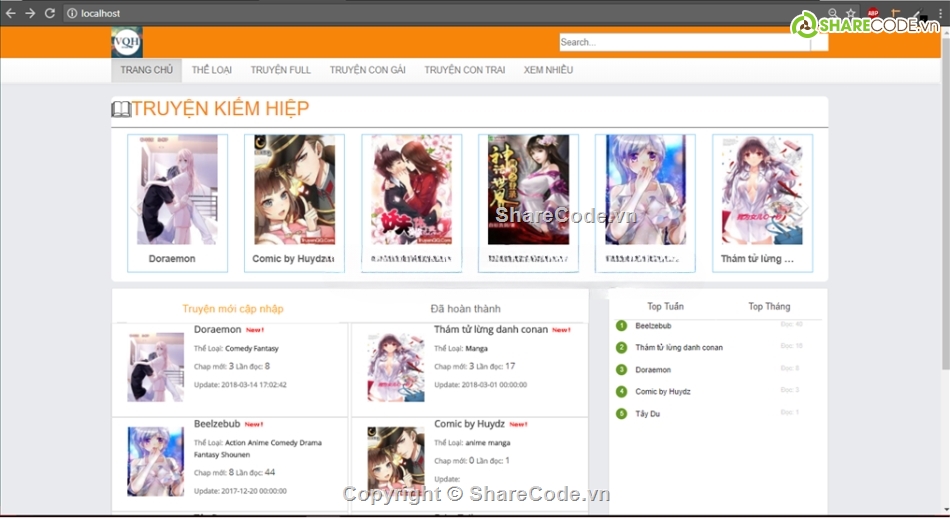Open Doraemon in the Top Tuần ranking

653,370
